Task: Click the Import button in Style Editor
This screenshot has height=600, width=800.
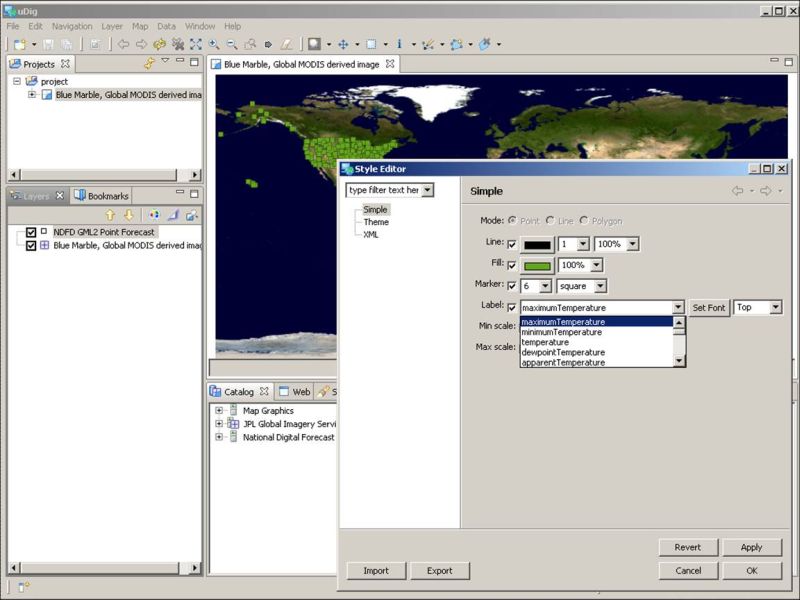Action: (376, 570)
